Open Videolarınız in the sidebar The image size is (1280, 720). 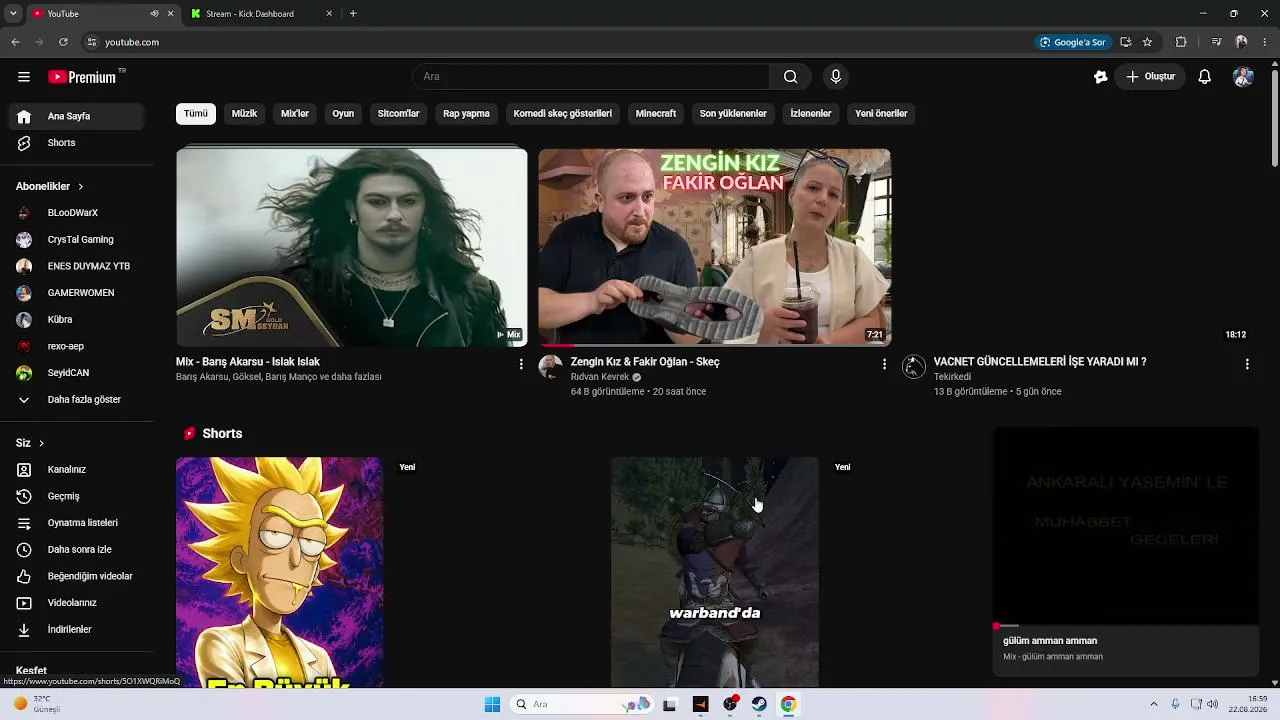[x=76, y=603]
